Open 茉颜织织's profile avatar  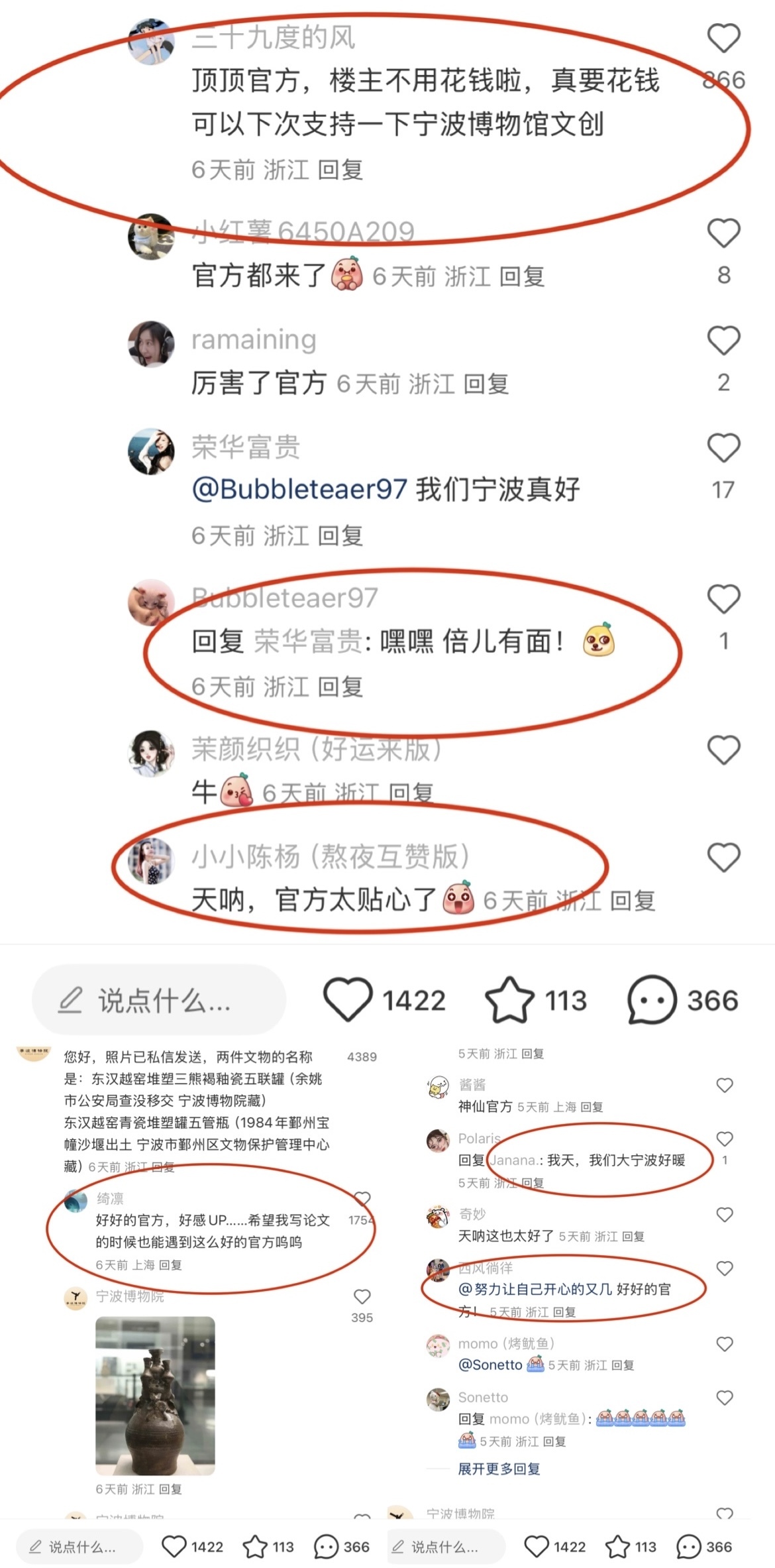point(151,754)
